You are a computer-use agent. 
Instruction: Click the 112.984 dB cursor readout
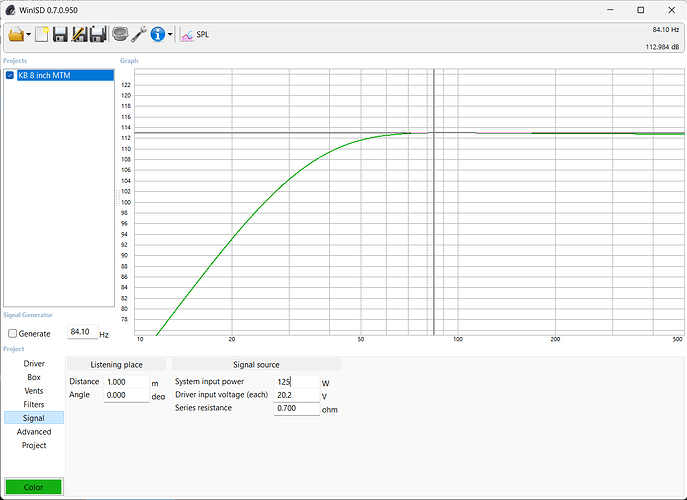point(662,47)
